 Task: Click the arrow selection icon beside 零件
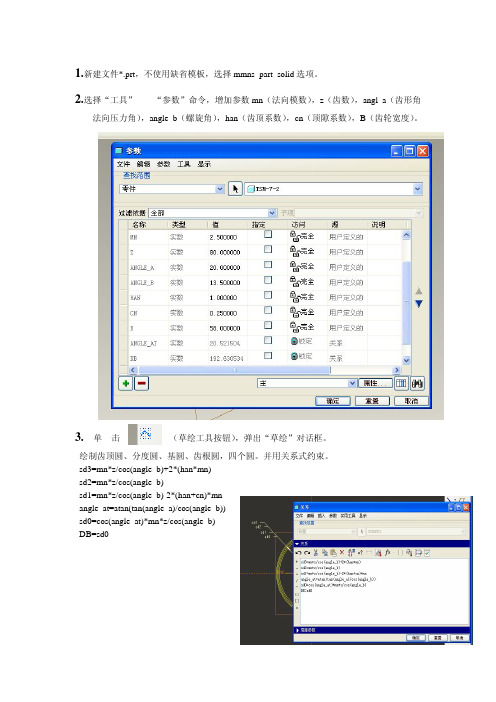tap(235, 189)
